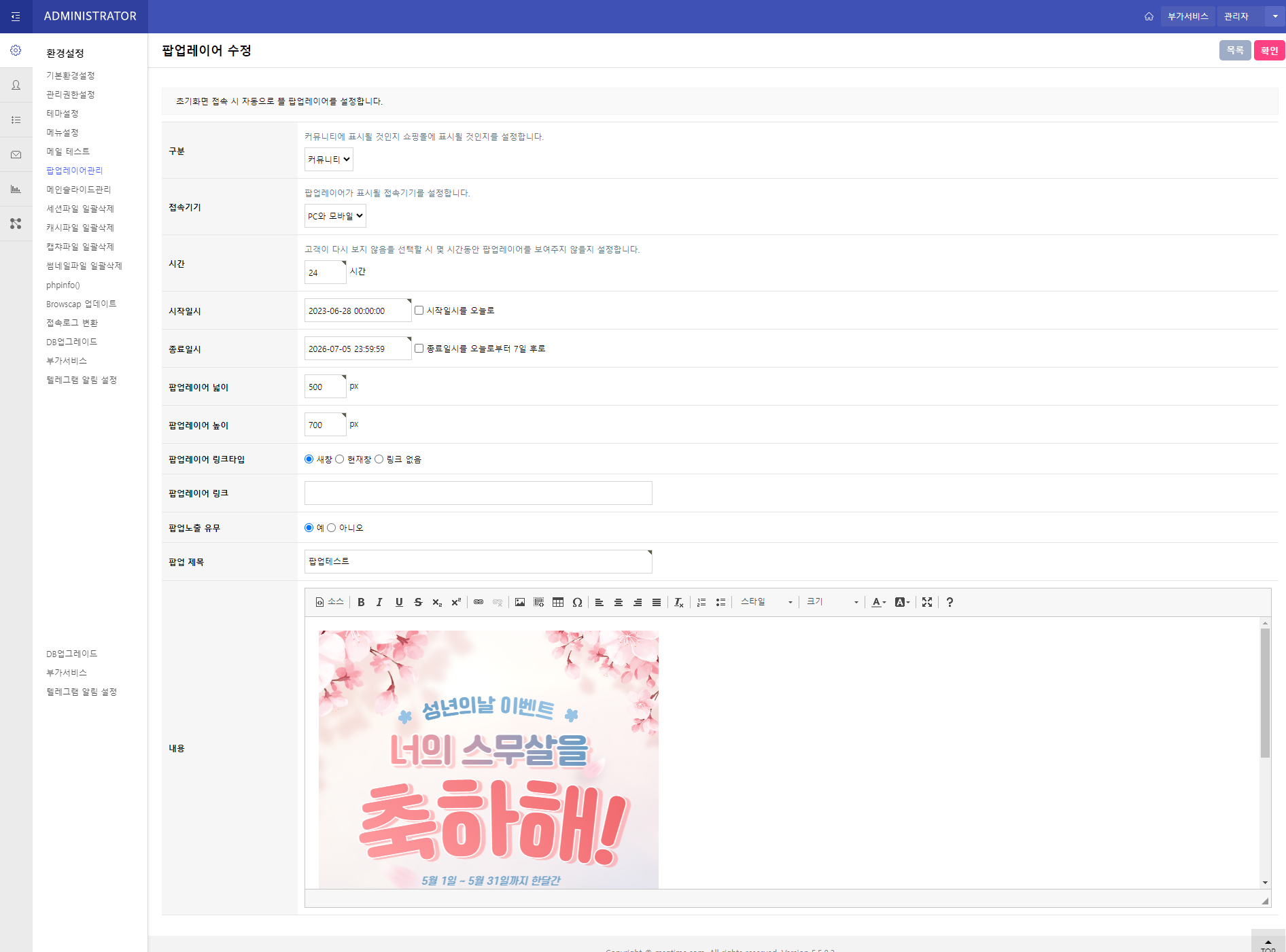Insert an image using the editor toolbar
The width and height of the screenshot is (1286, 952).
pyautogui.click(x=520, y=602)
